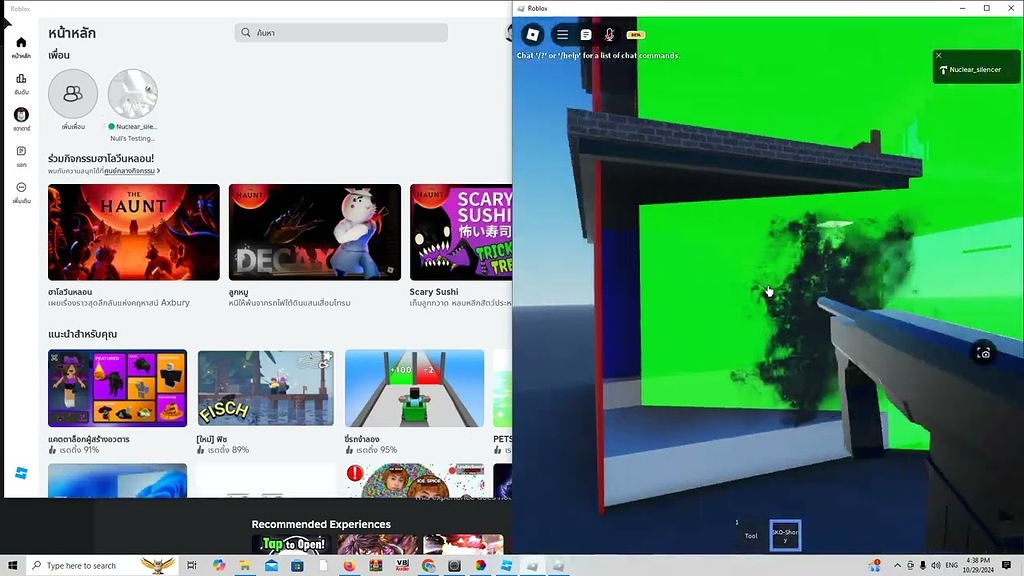Open The Haunt event thumbnail

pos(134,232)
